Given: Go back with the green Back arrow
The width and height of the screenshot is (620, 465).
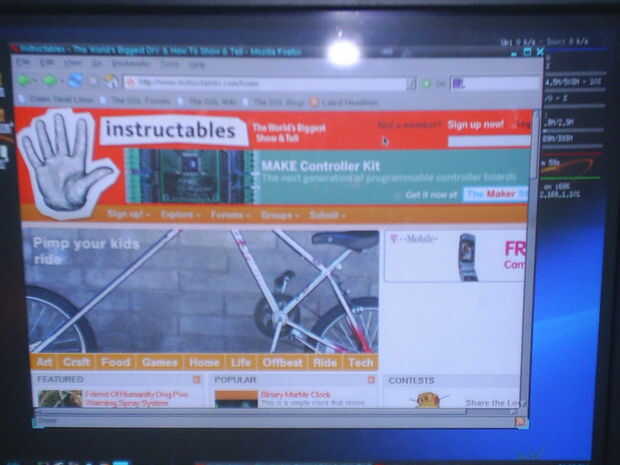Looking at the screenshot, I should tap(24, 80).
